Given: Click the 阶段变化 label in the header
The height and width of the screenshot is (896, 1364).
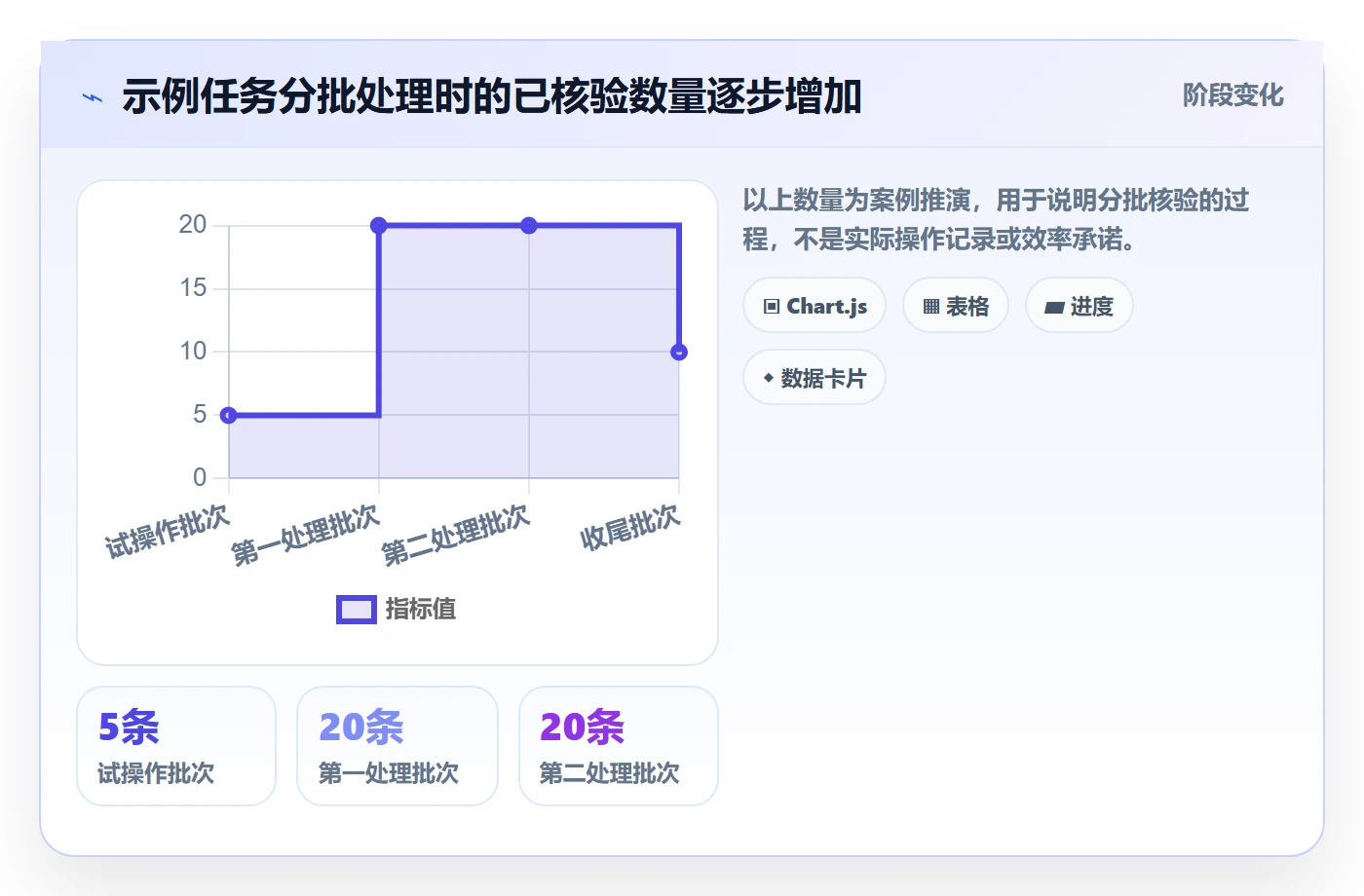Looking at the screenshot, I should point(1232,95).
